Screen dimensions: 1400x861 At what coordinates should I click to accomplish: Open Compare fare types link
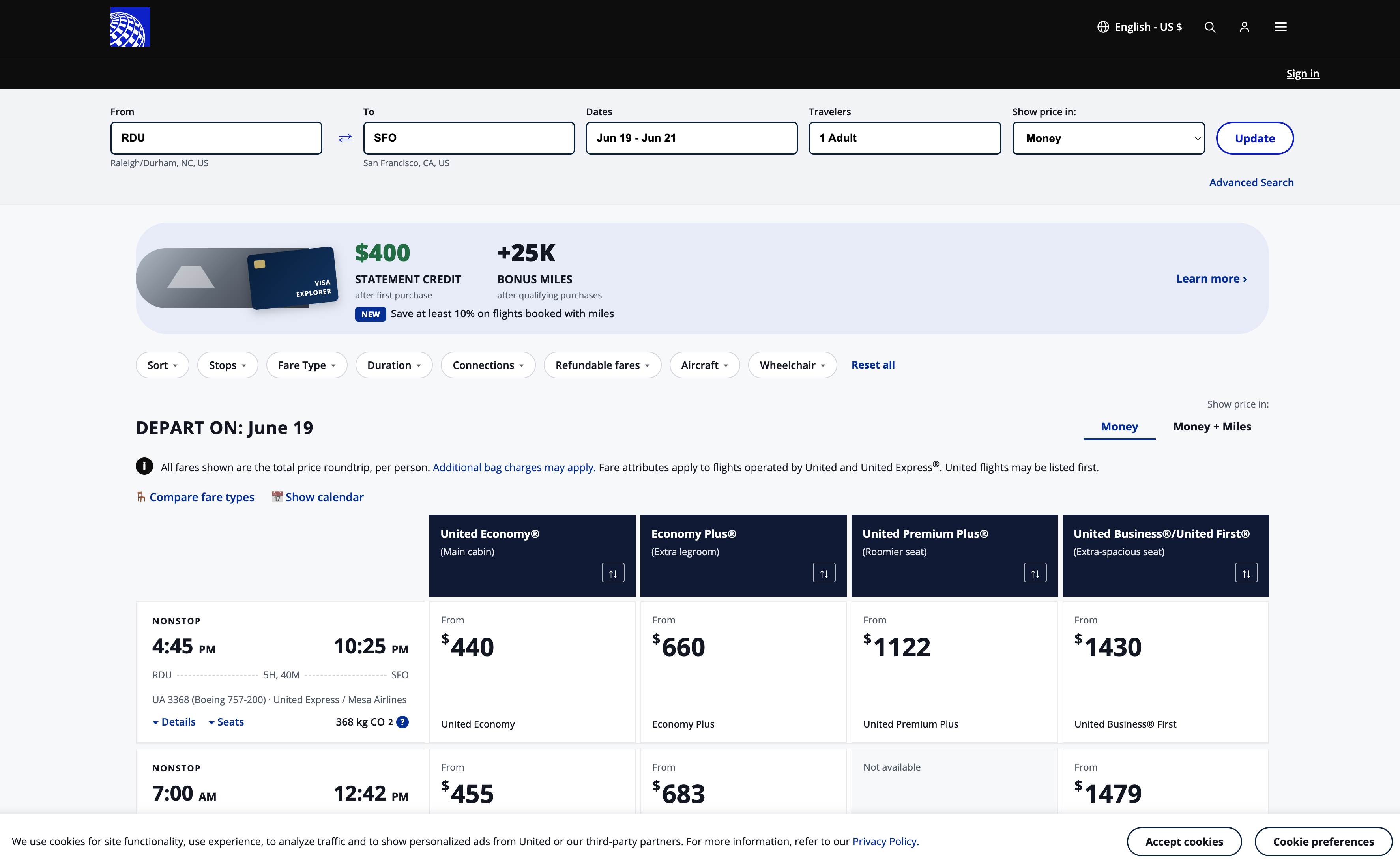pyautogui.click(x=202, y=497)
